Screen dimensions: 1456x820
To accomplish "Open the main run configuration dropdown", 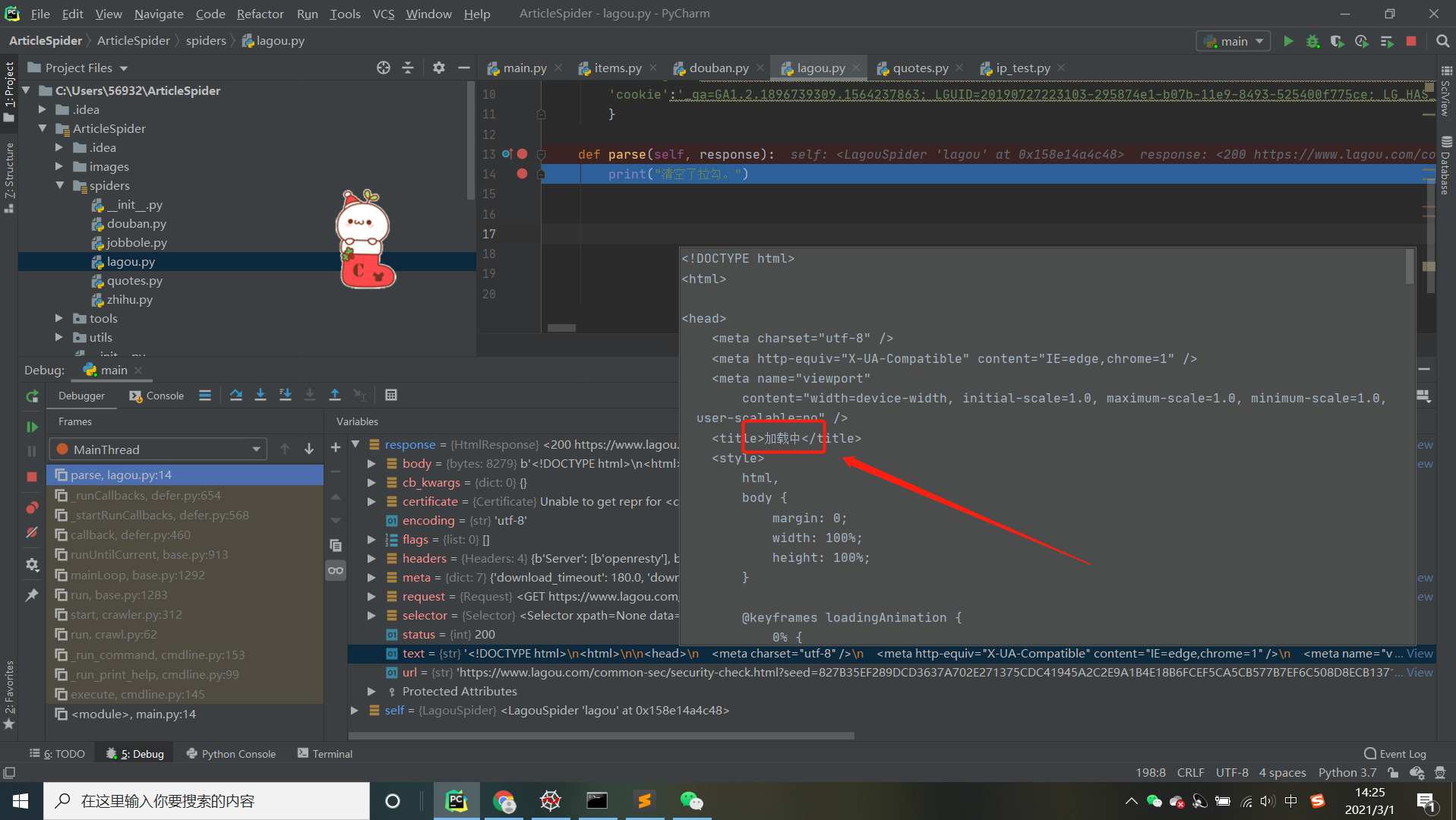I will 1233,41.
